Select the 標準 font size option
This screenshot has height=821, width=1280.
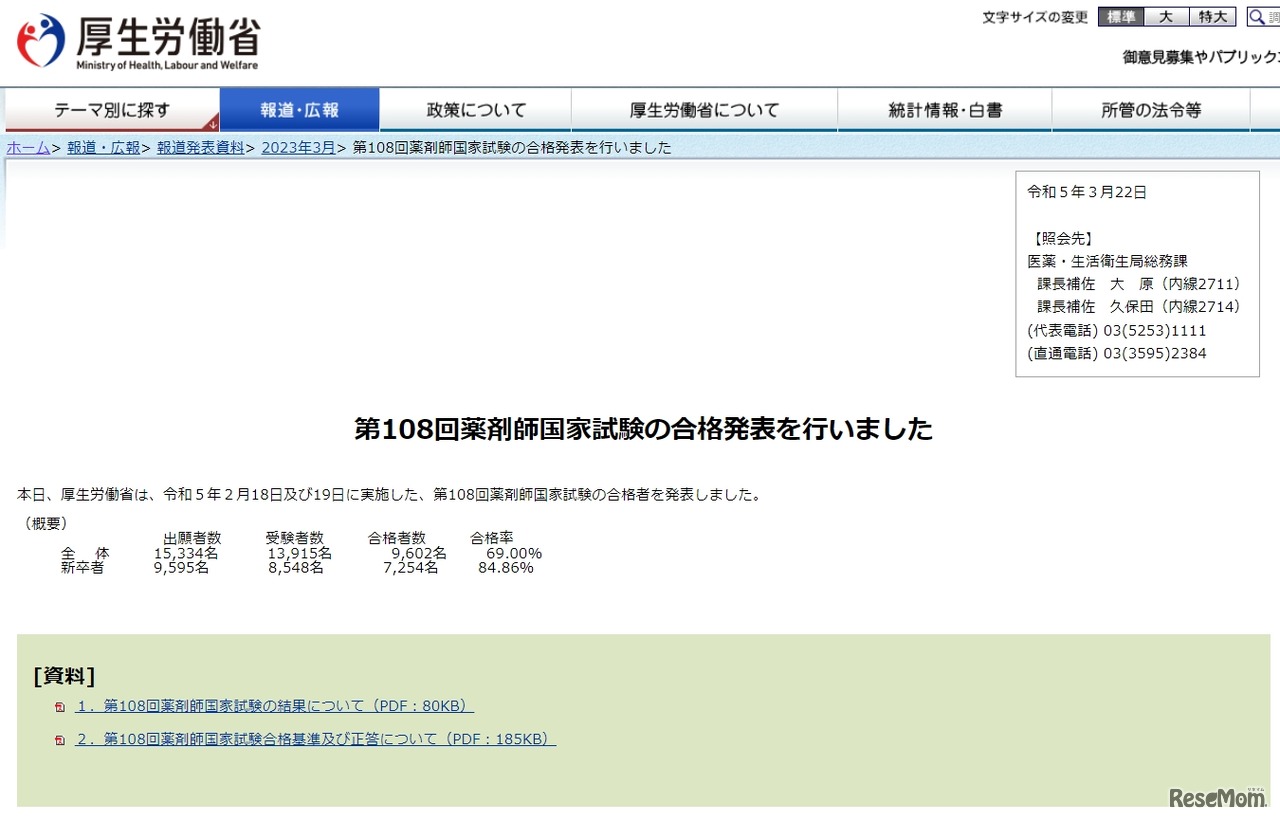point(1119,16)
